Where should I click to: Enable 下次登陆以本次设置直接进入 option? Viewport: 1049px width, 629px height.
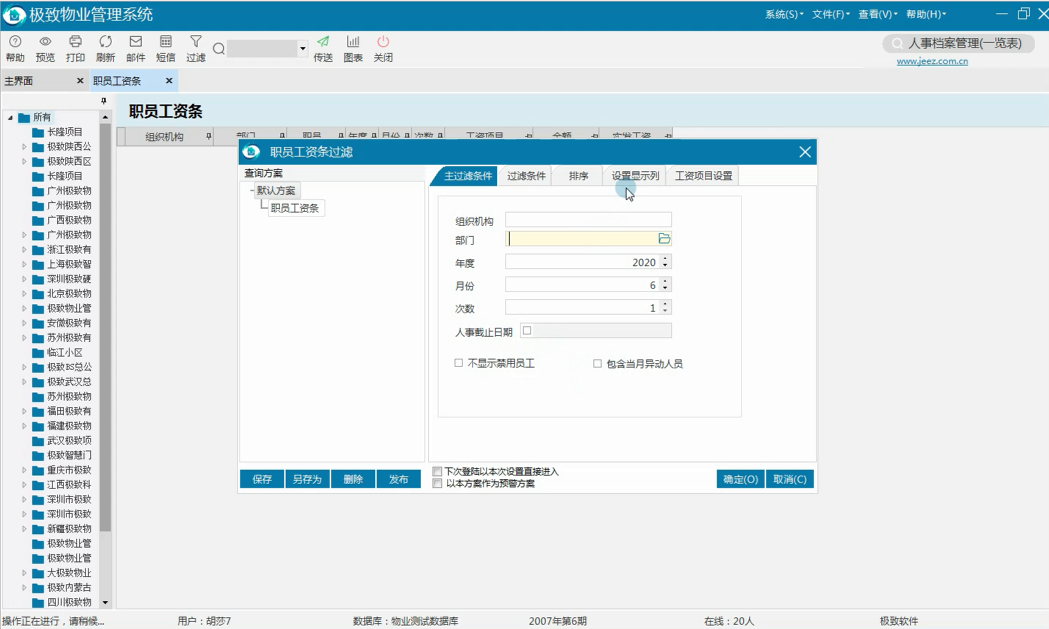(x=436, y=471)
